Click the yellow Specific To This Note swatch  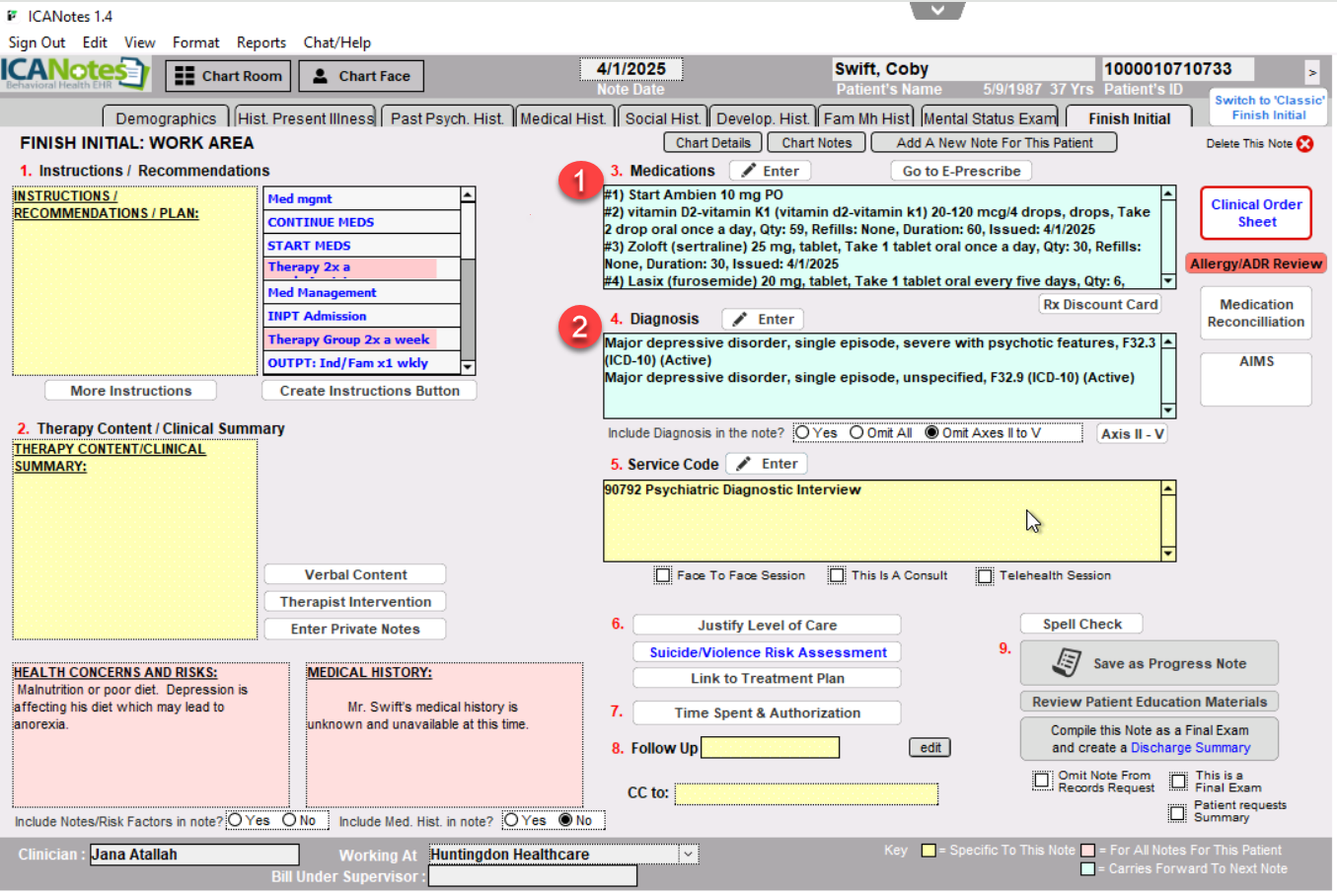tap(928, 851)
